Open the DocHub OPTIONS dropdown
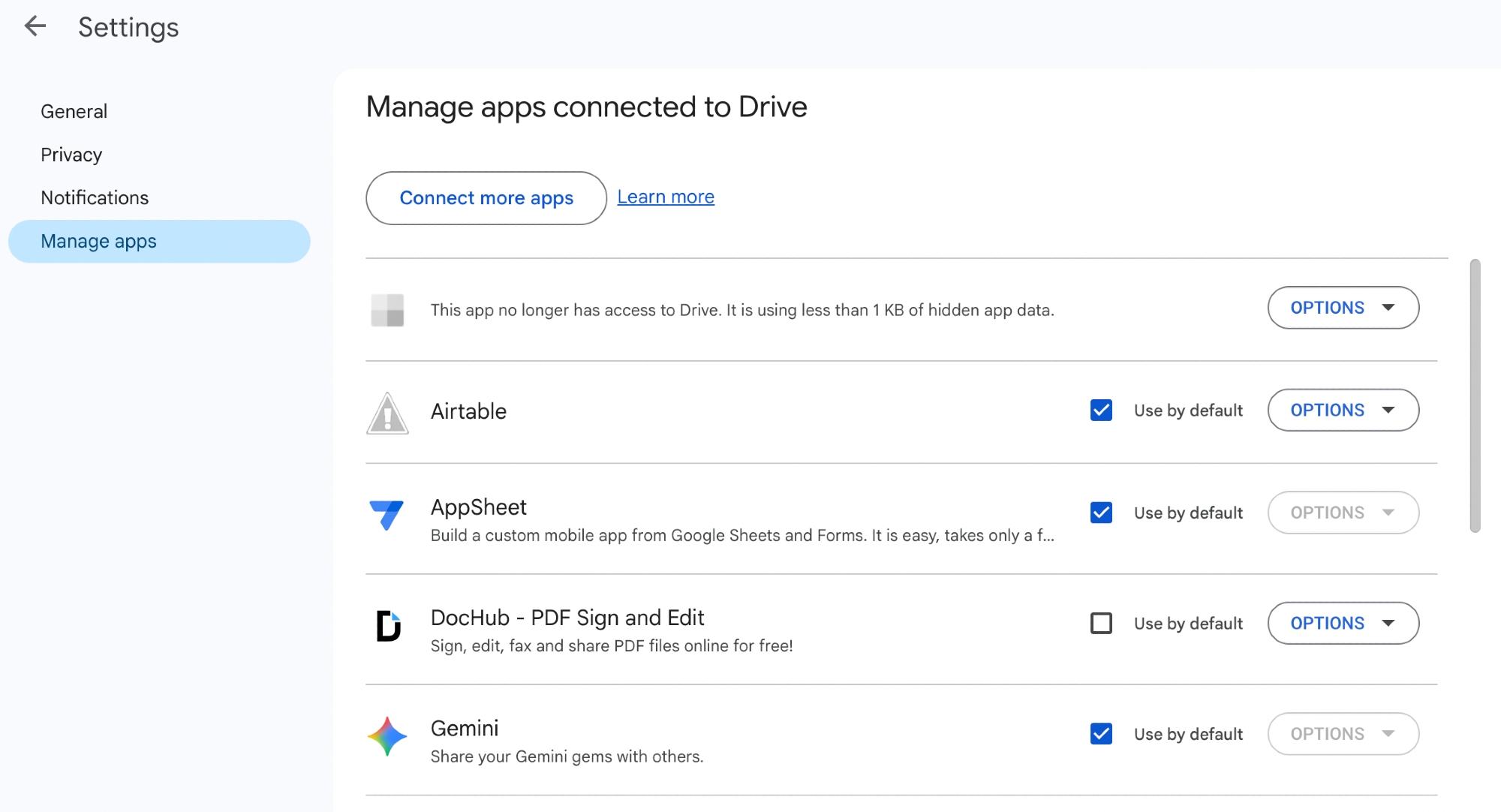 [x=1343, y=624]
